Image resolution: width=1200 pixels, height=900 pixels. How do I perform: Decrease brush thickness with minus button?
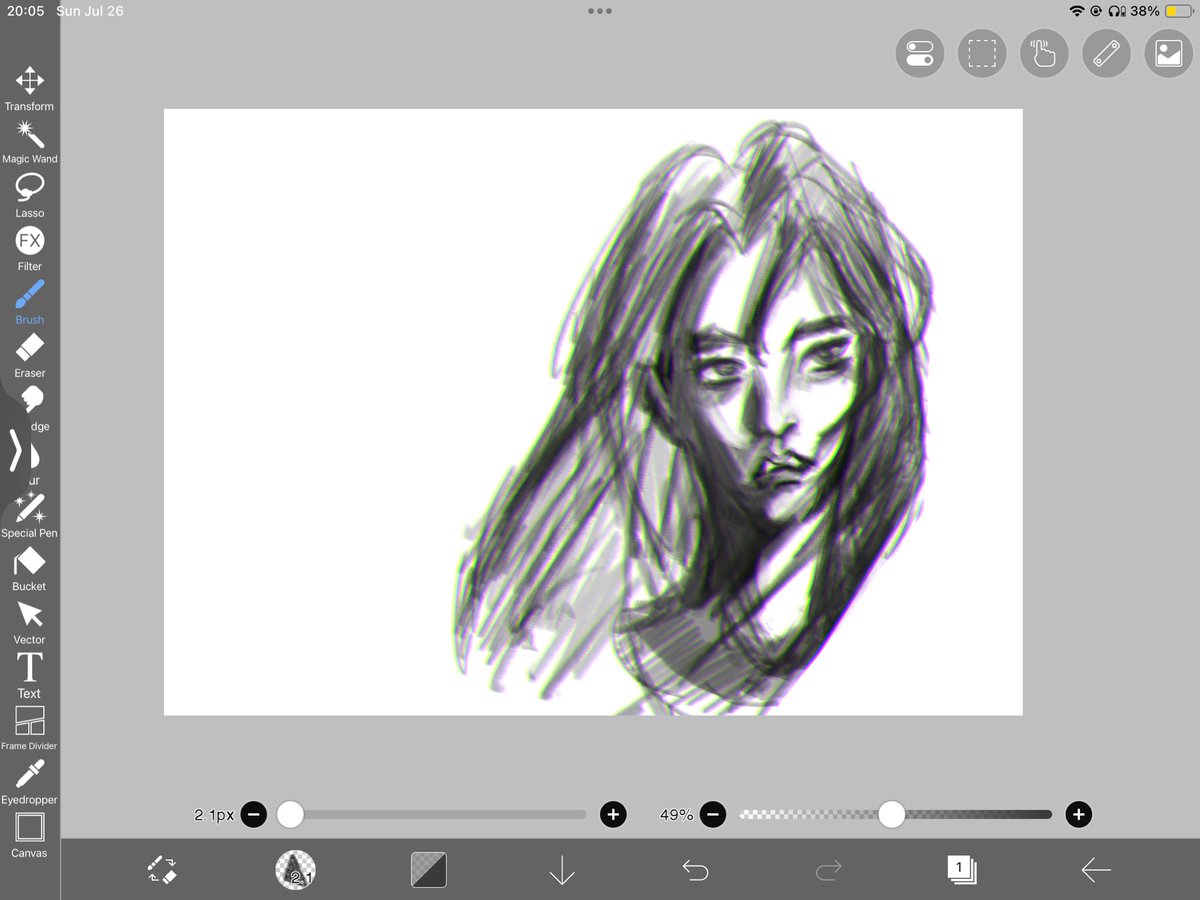pos(254,815)
